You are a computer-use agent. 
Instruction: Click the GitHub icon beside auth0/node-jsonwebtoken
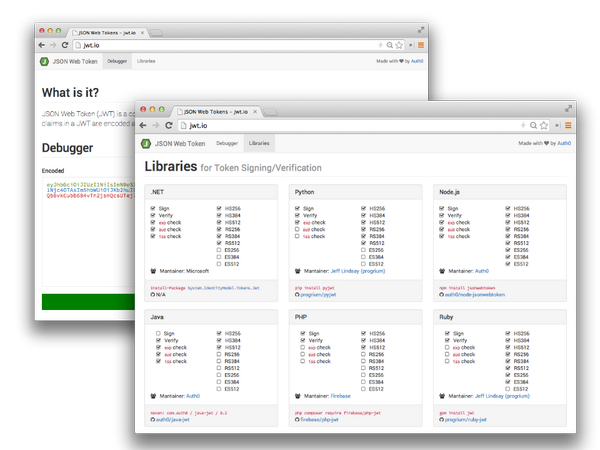441,295
